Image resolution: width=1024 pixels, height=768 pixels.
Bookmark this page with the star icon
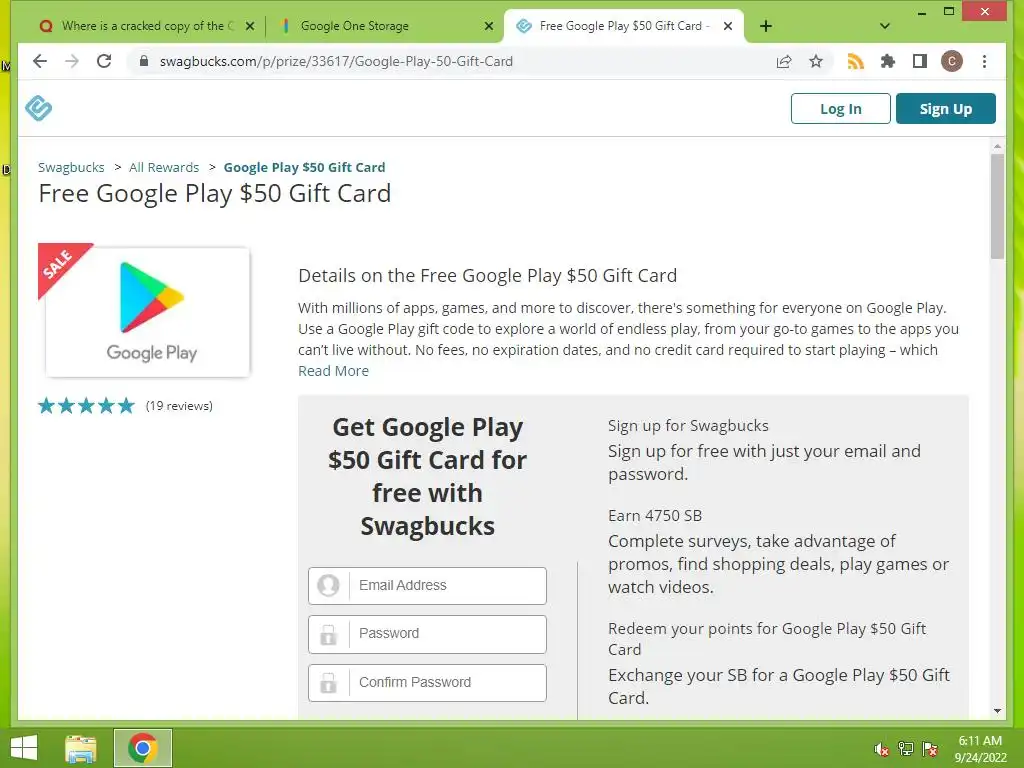816,61
